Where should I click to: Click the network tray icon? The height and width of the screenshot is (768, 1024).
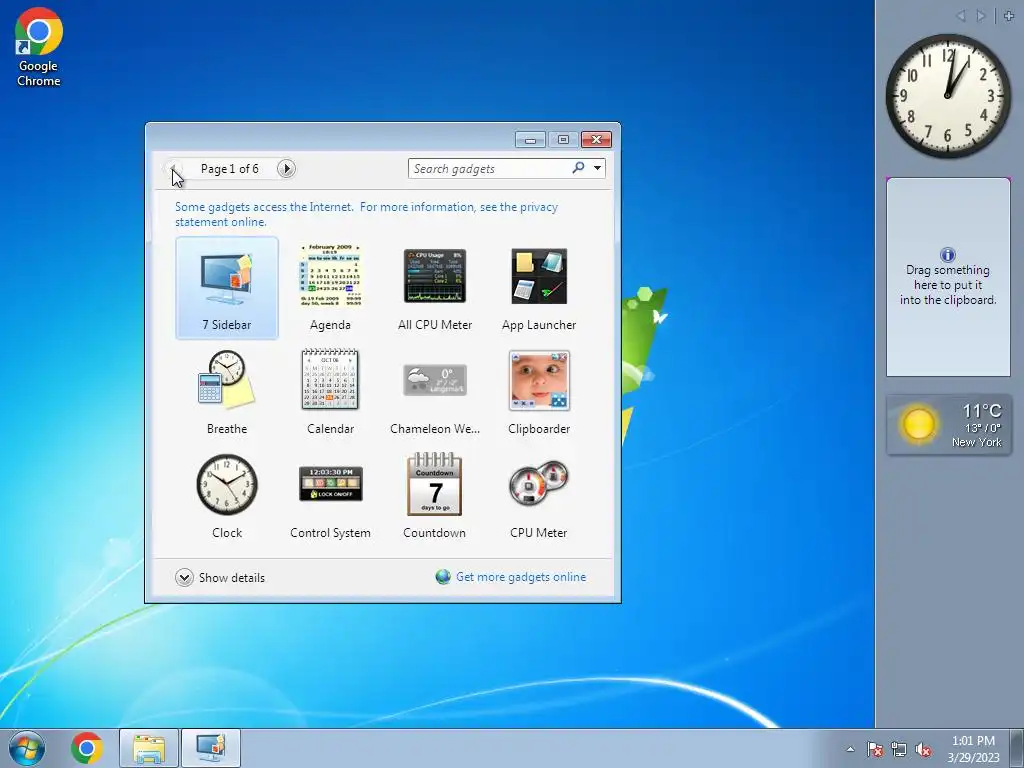pyautogui.click(x=899, y=749)
